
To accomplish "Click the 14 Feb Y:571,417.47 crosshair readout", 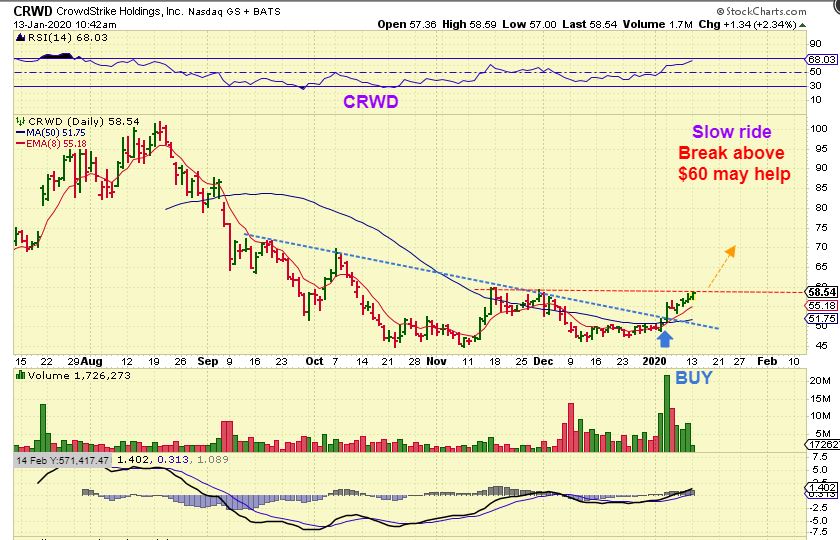I will [x=63, y=460].
